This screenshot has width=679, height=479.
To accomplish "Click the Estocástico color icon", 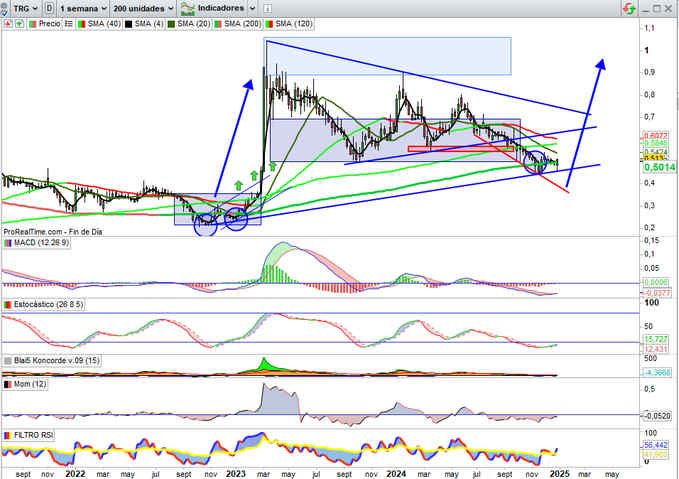I will [x=8, y=305].
